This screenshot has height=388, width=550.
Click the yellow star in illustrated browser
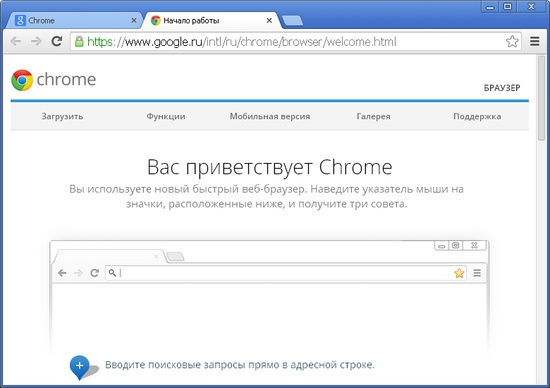[459, 273]
